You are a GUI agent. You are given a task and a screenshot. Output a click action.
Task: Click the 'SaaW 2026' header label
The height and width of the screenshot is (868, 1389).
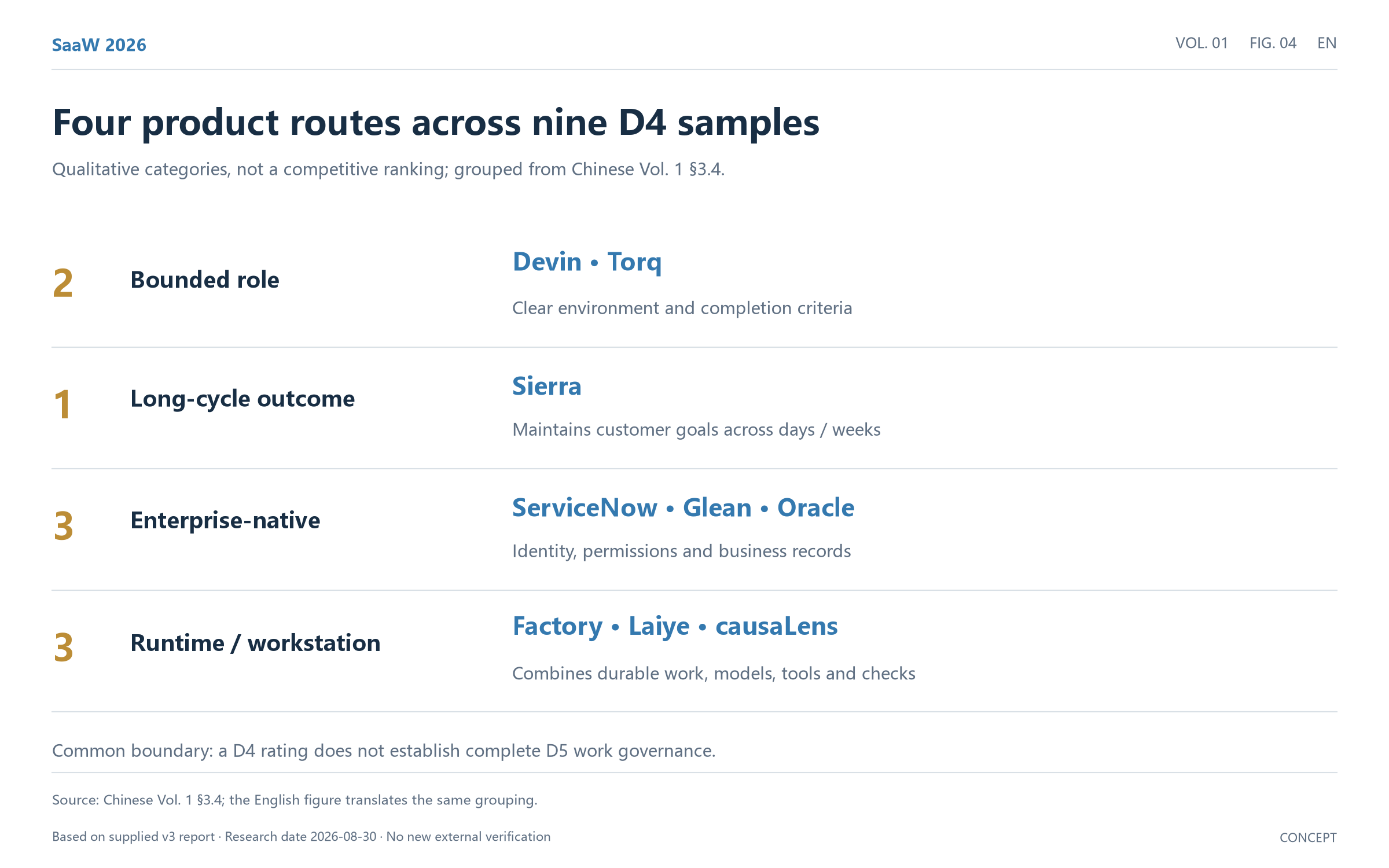99,45
